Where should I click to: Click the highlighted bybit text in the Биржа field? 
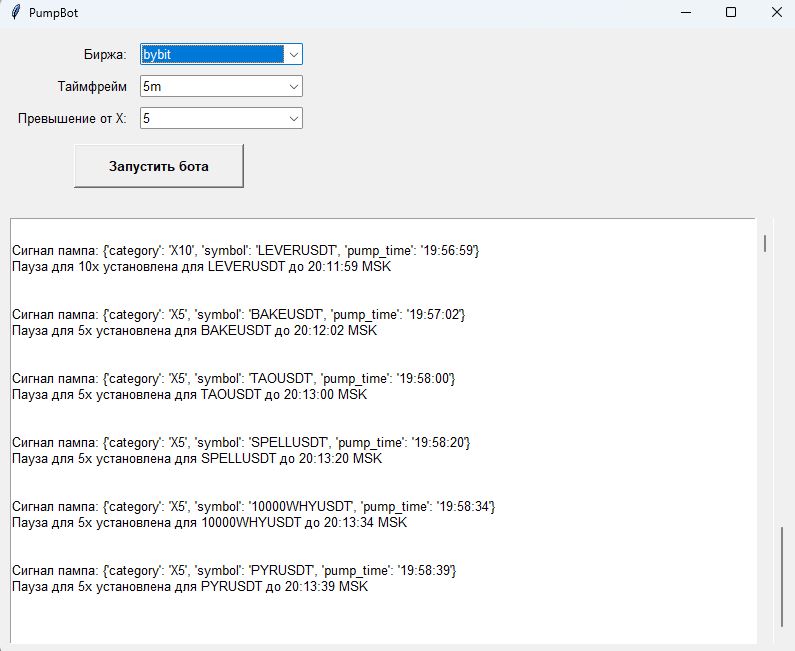(x=157, y=54)
